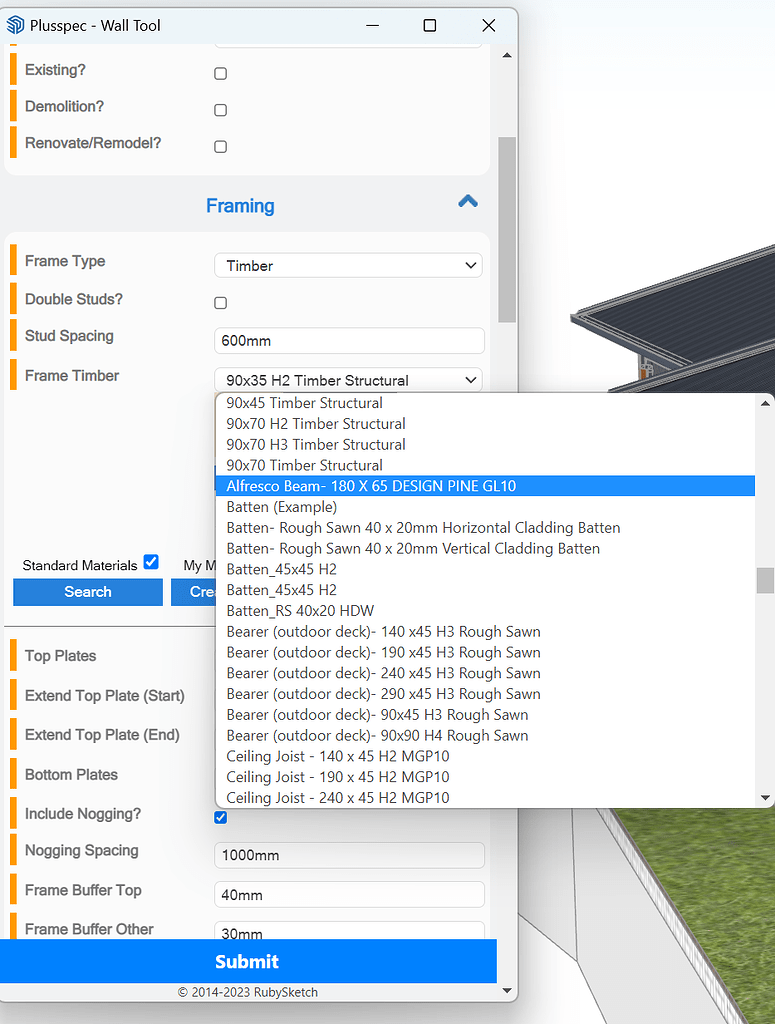
Task: Disable the Include Nogging? checkbox
Action: pos(221,817)
